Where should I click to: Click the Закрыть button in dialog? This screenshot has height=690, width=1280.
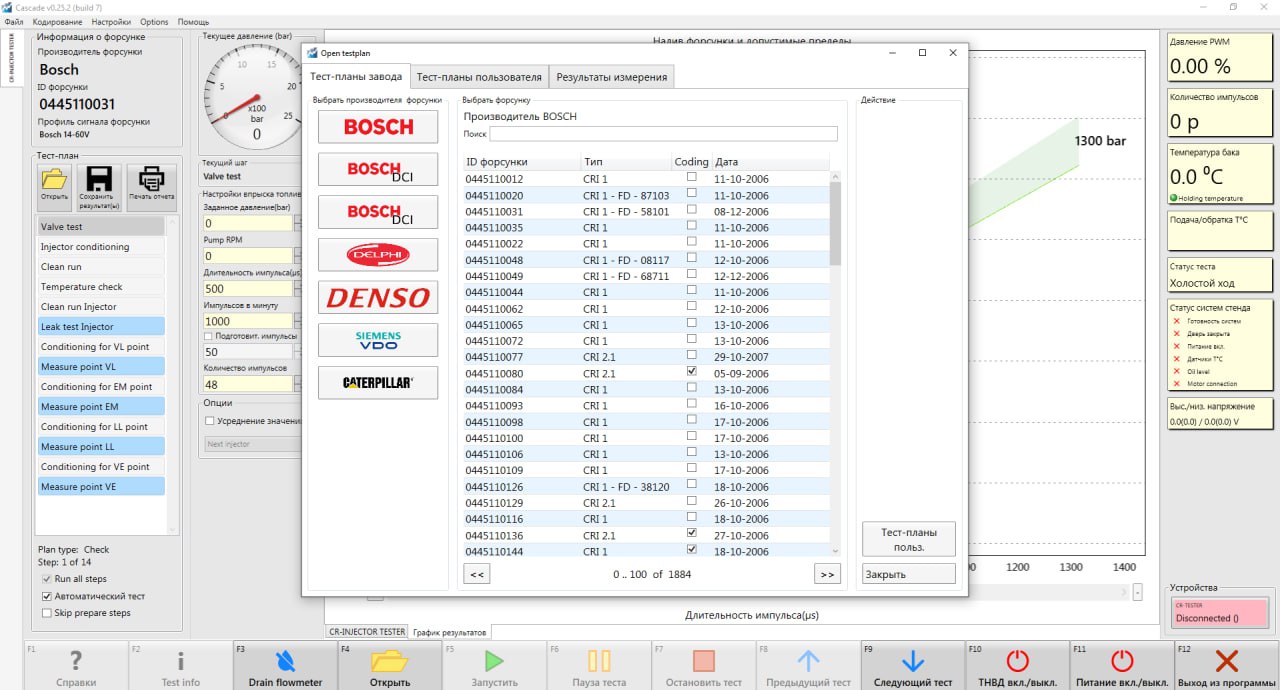pos(908,574)
